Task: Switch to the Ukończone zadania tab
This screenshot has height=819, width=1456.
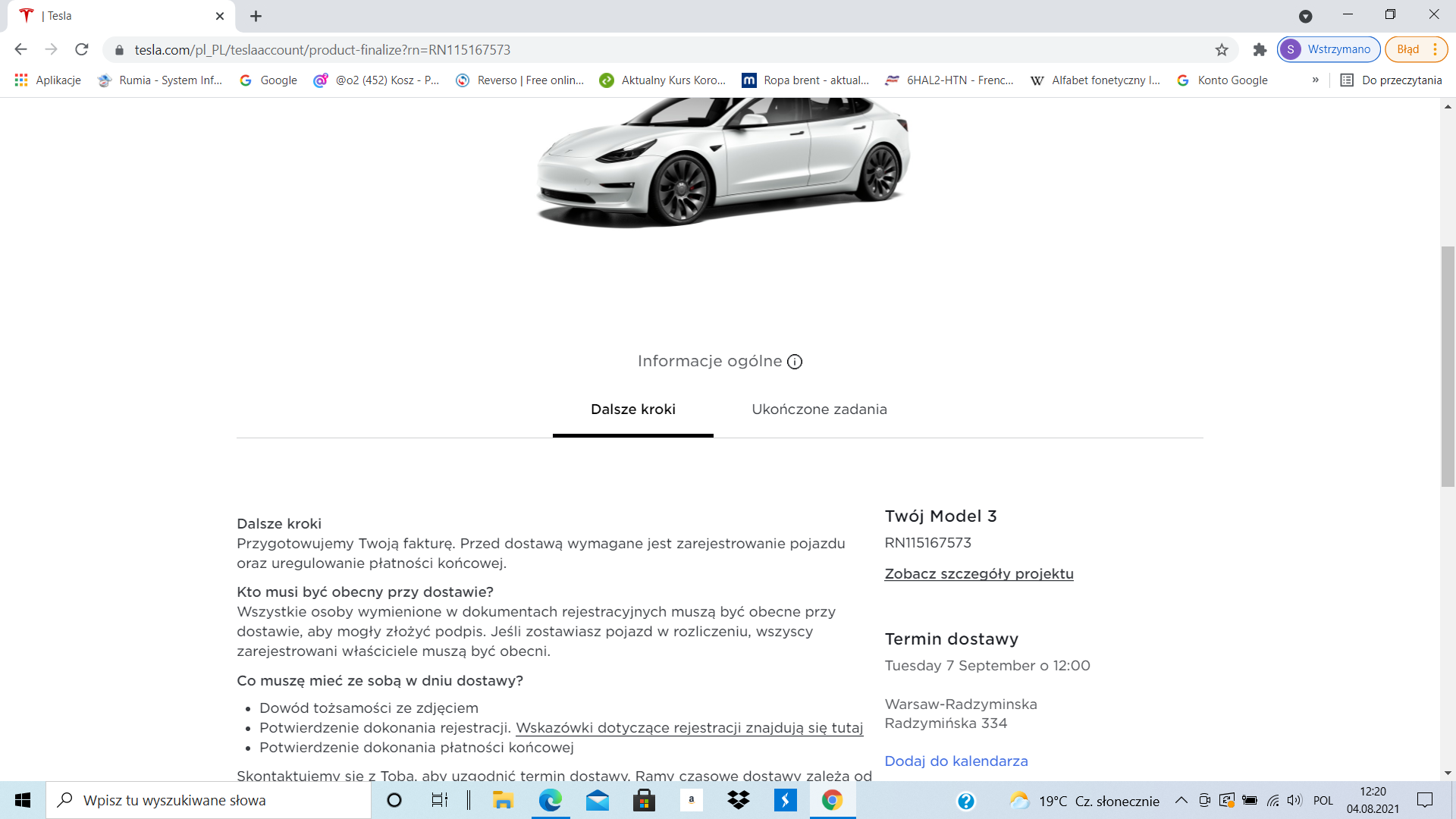Action: click(819, 409)
